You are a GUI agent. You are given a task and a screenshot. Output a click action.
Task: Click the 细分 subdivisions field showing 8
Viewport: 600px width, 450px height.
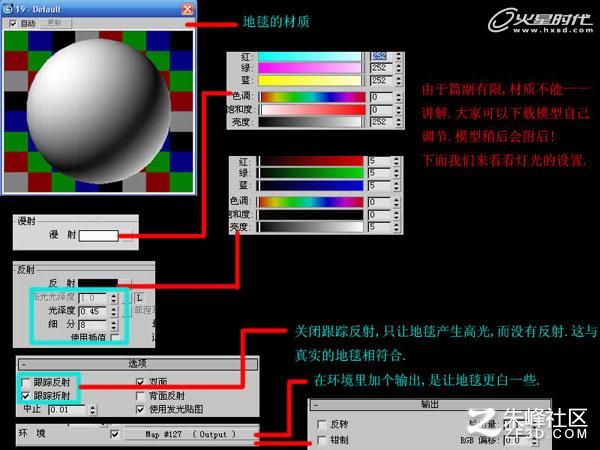point(94,325)
